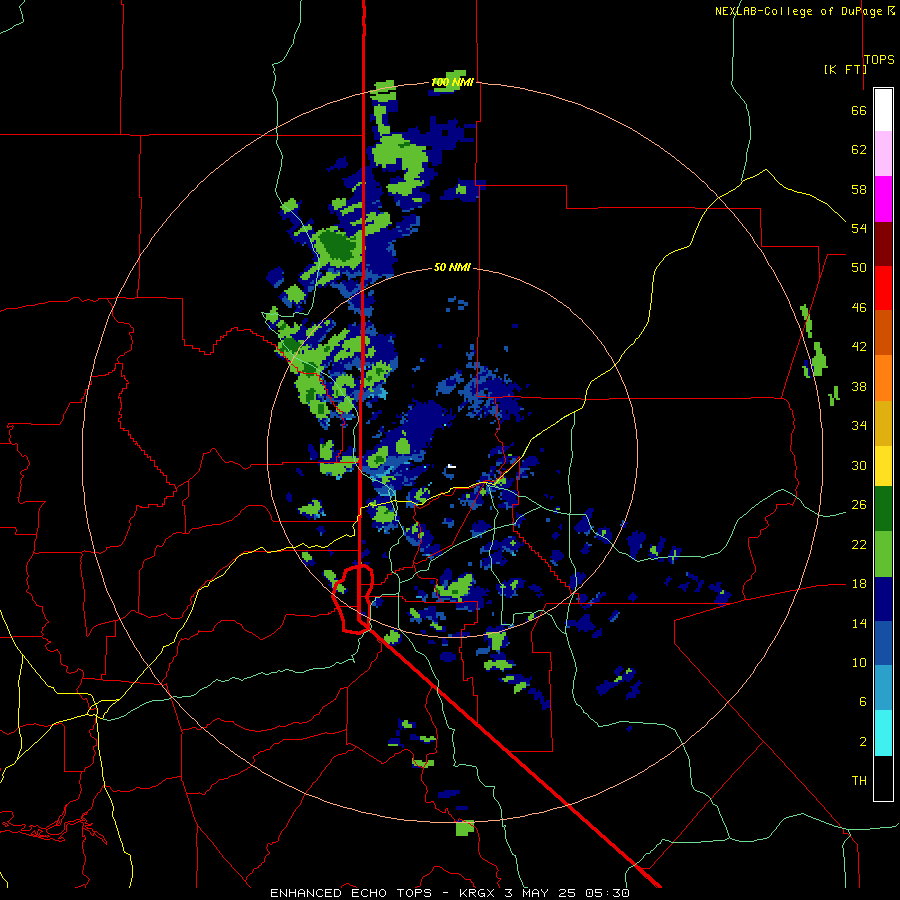Screen dimensions: 900x900
Task: Click the gold swatch near 34
Action: (883, 424)
